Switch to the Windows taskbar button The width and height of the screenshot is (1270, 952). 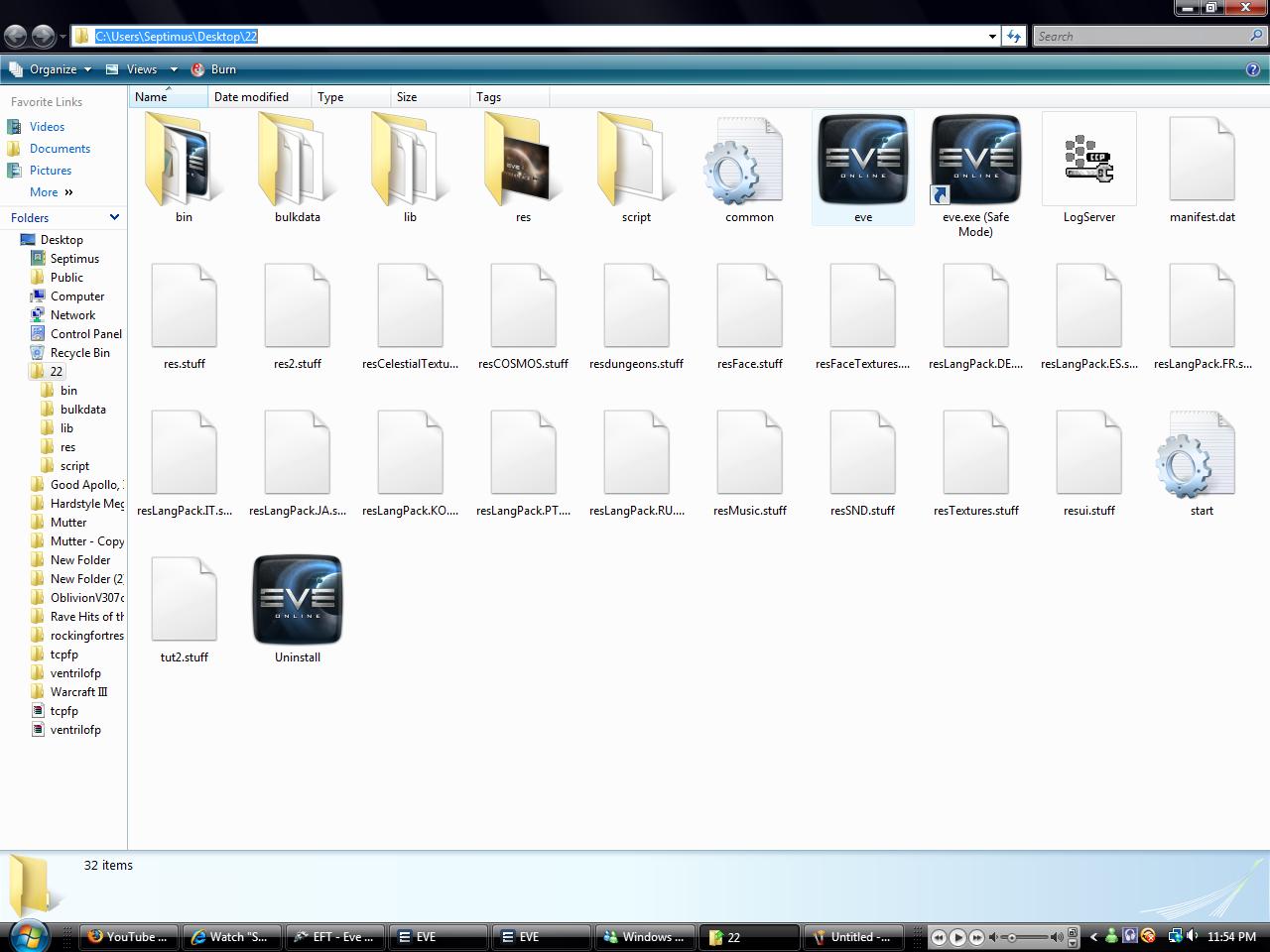[646, 936]
